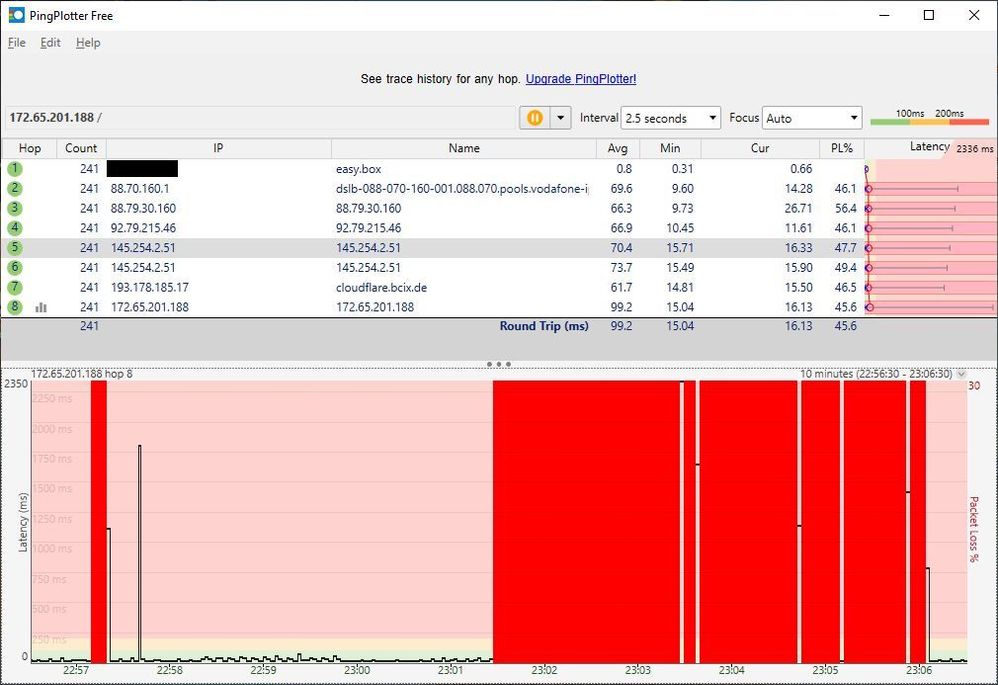The width and height of the screenshot is (998, 685).
Task: Open the Interval 2.5 seconds dropdown
Action: pyautogui.click(x=671, y=118)
